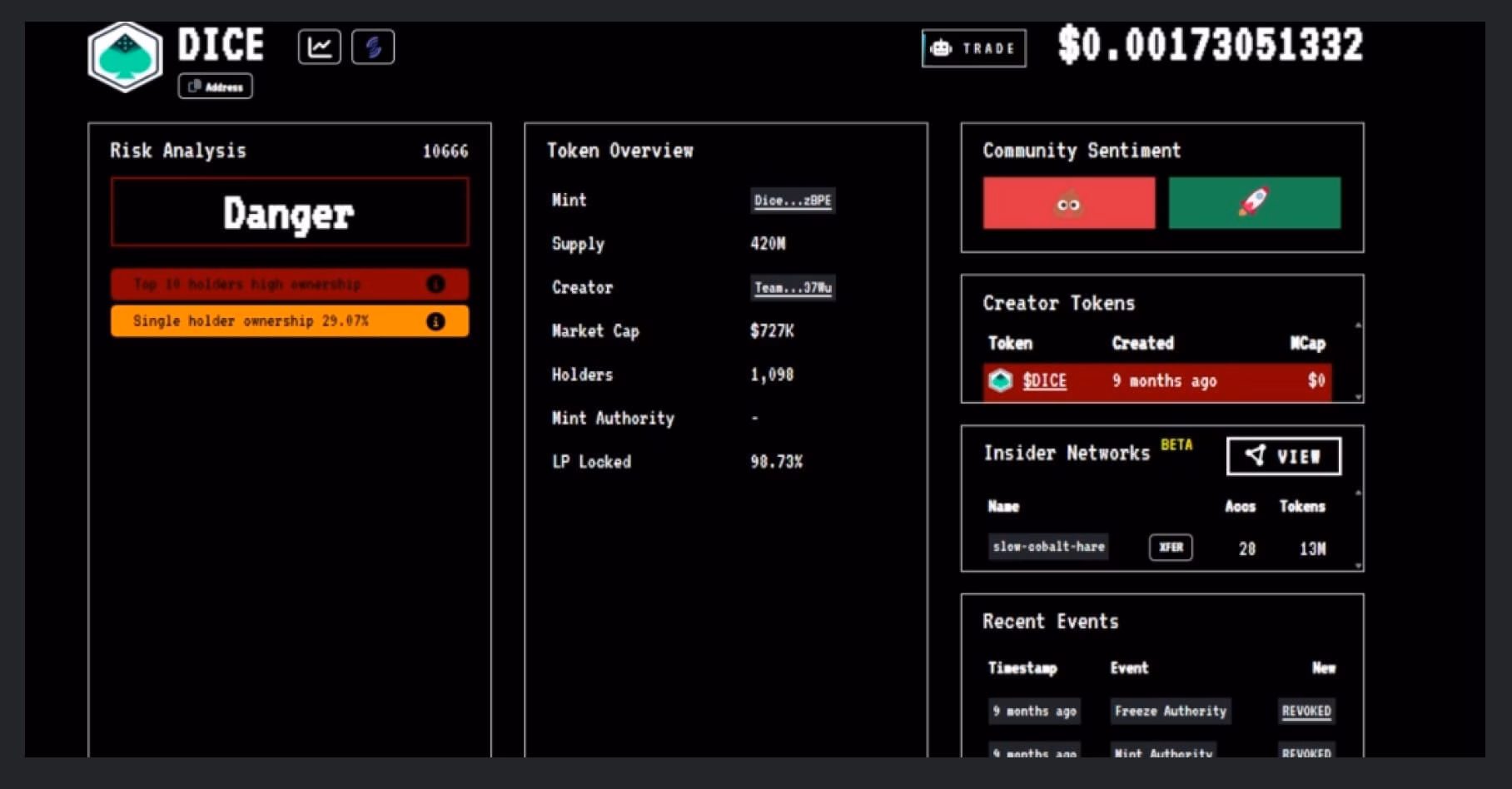Screen dimensions: 1512x789
Task: Open the Dice...zBPE mint address link
Action: coord(792,201)
